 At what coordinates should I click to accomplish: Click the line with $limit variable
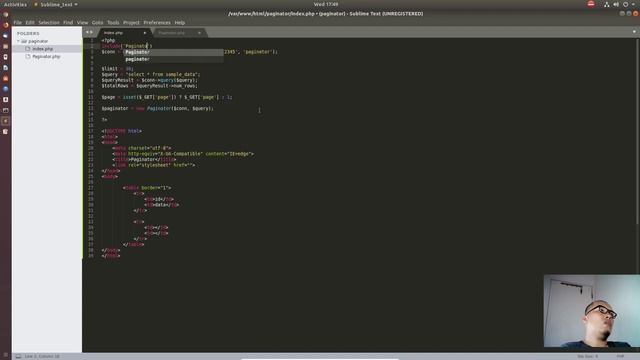coord(118,69)
